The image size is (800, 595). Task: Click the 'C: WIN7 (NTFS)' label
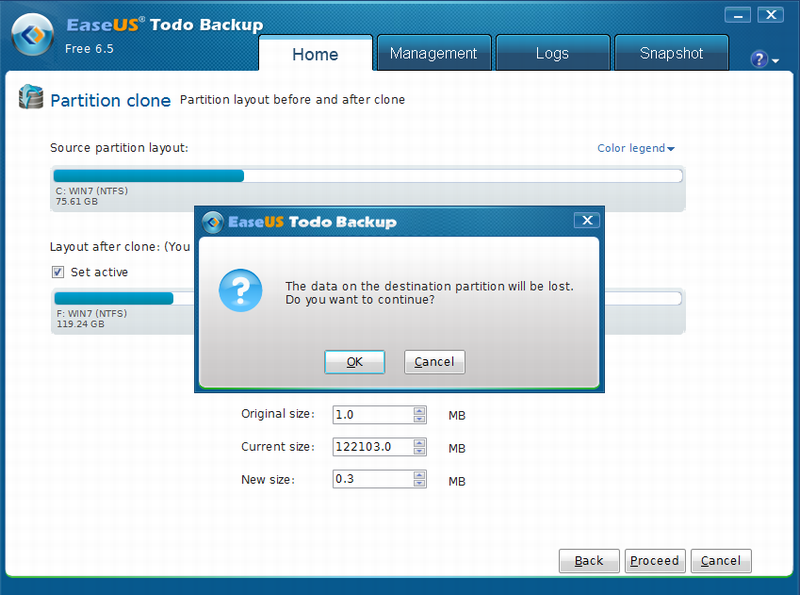[92, 191]
